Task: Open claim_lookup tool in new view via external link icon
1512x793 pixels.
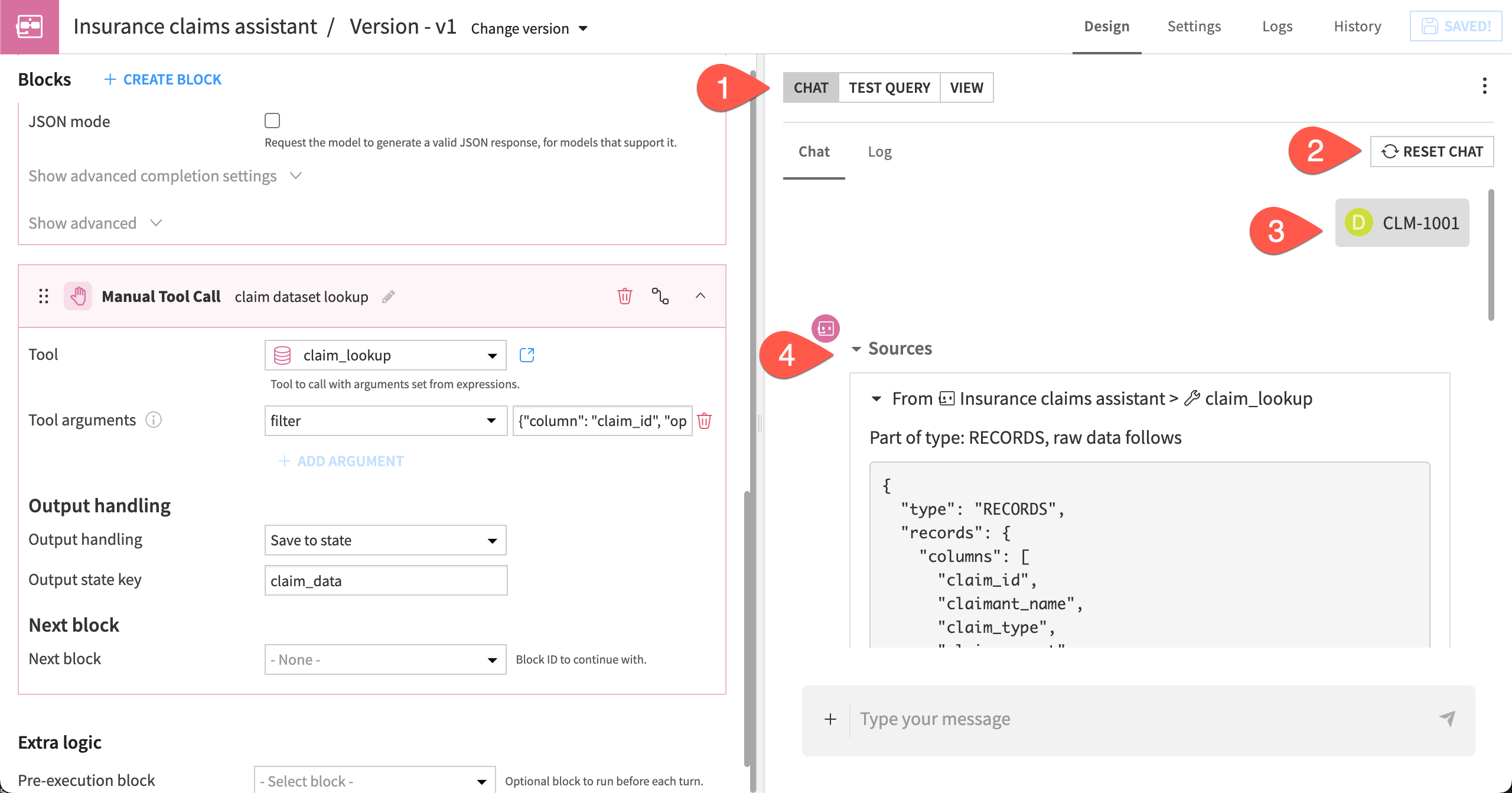Action: tap(527, 355)
